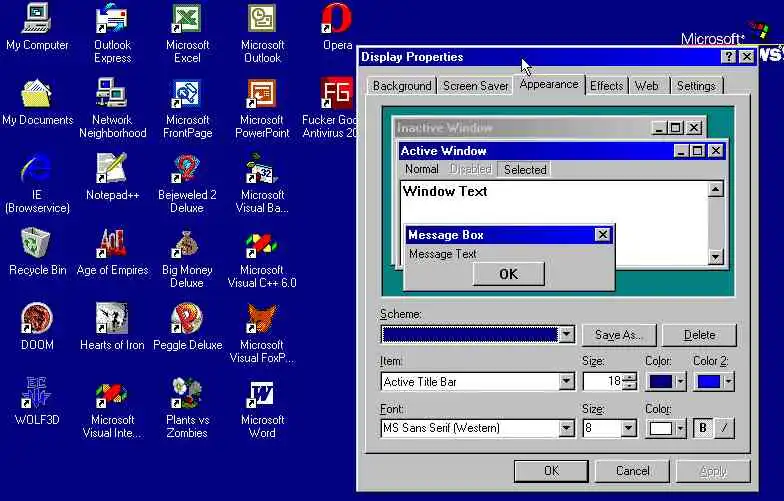The image size is (784, 501).
Task: Switch to the Effects tab
Action: pos(606,86)
